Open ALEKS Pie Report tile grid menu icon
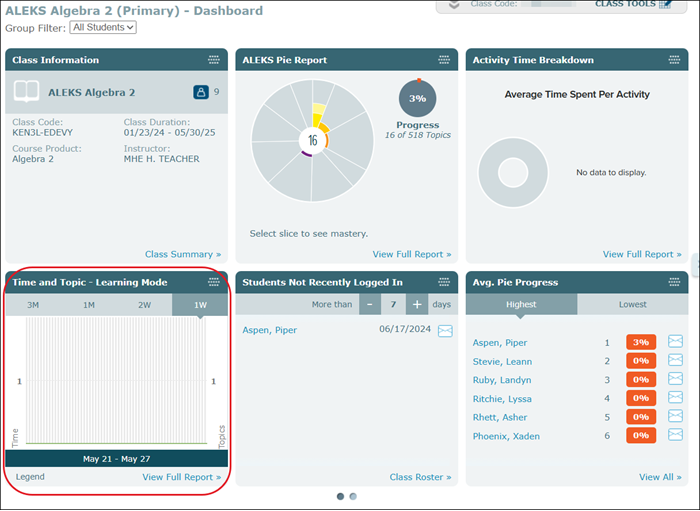 coord(443,60)
